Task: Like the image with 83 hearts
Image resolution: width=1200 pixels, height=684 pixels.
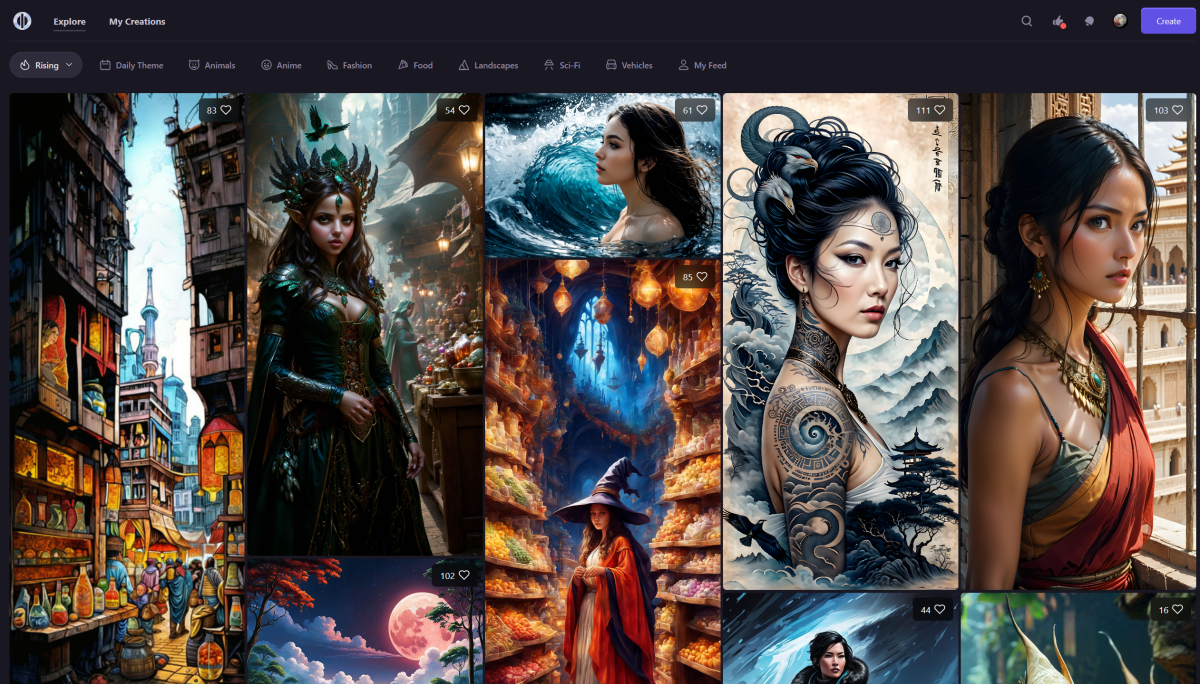Action: 226,110
